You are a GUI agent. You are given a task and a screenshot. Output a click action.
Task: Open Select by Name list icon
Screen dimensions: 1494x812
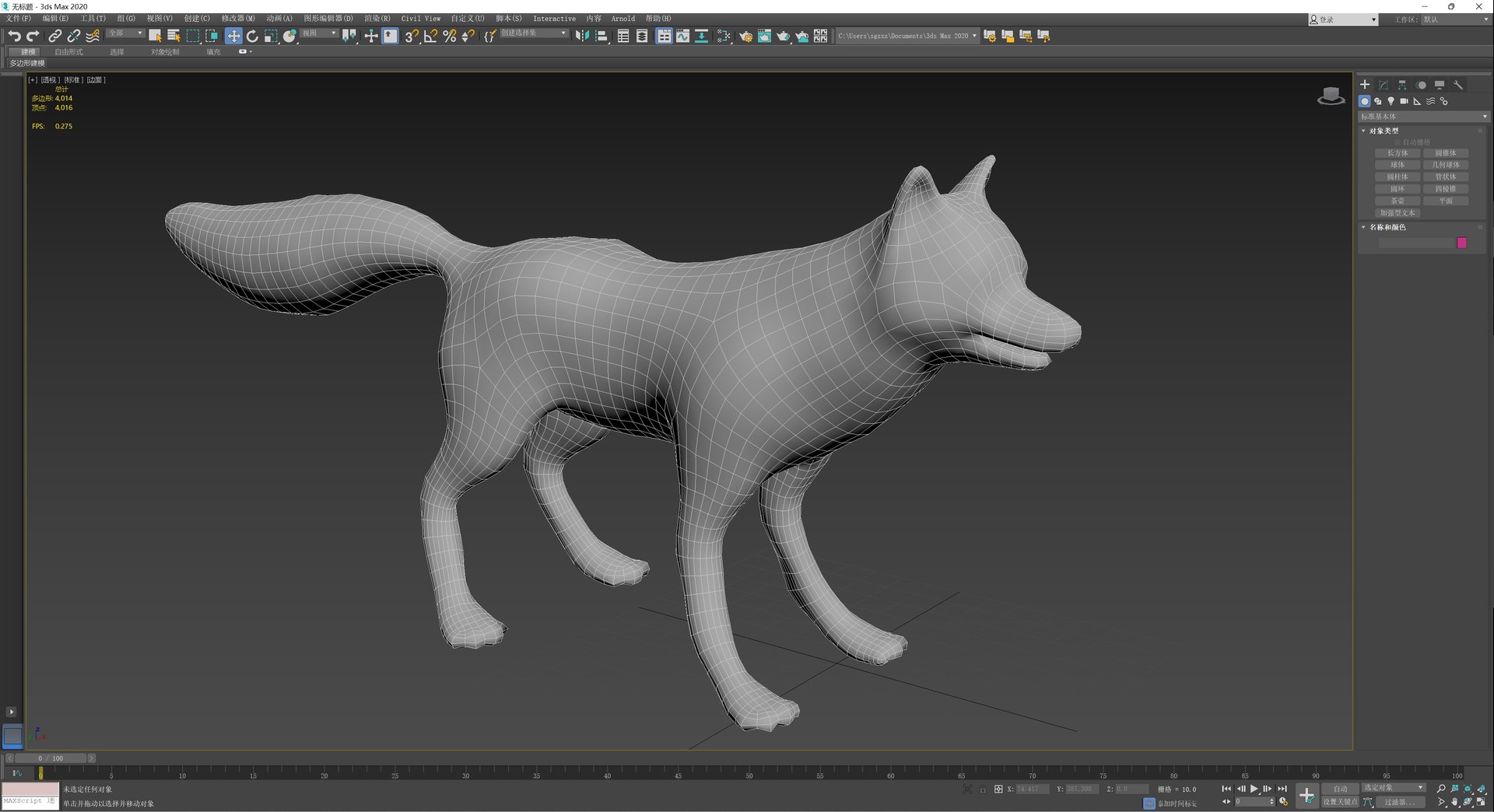(x=174, y=36)
